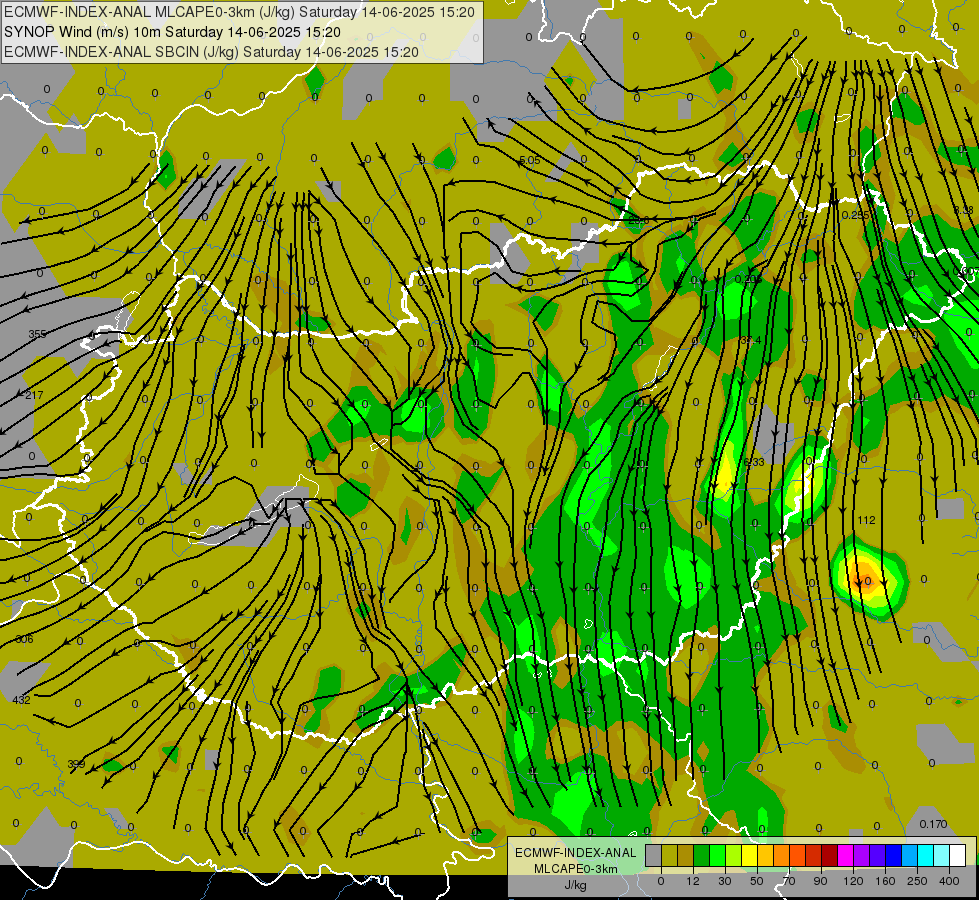Click the map value 399
Screen dimensions: 979x900
pyautogui.click(x=76, y=764)
